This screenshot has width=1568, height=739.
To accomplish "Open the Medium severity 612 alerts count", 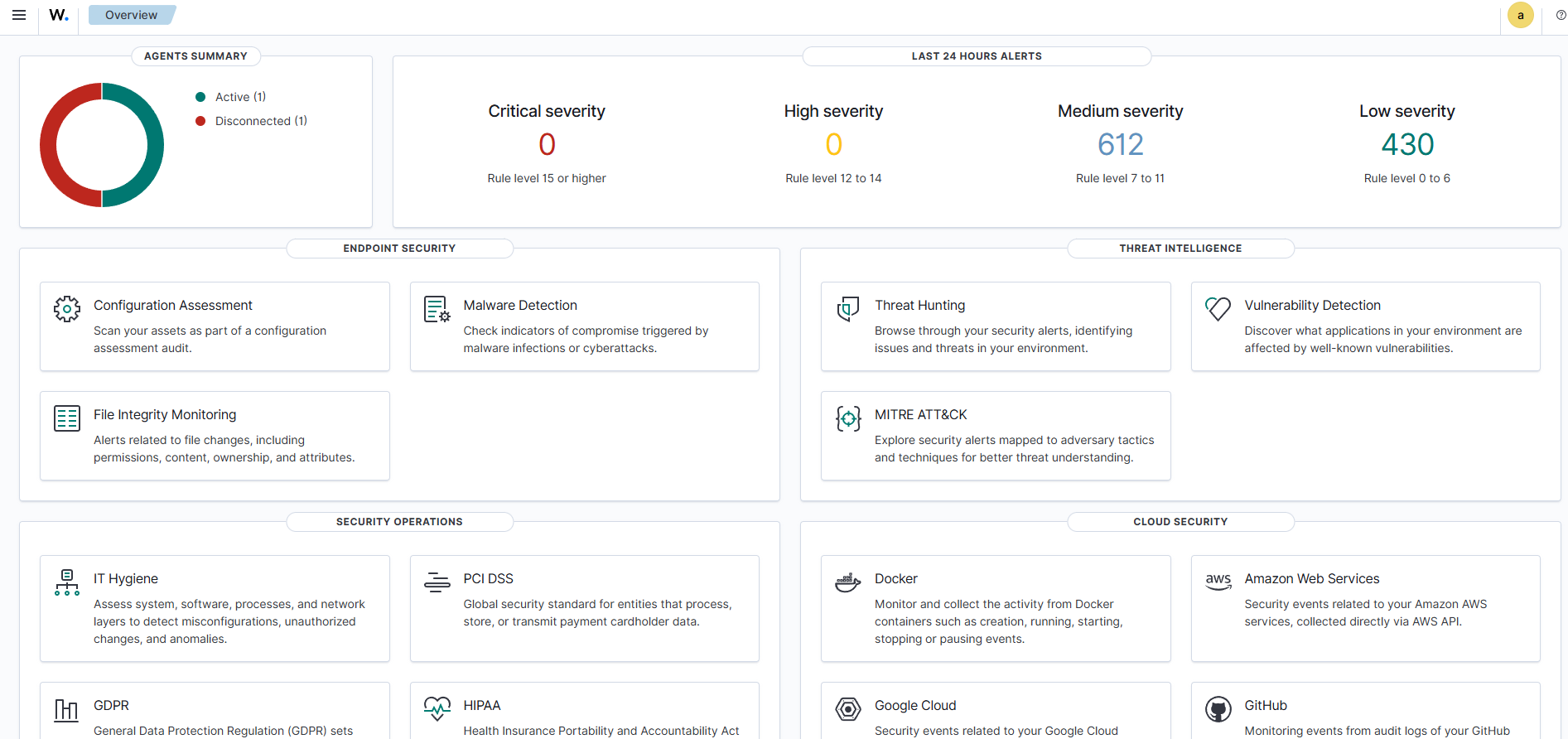I will [1120, 145].
